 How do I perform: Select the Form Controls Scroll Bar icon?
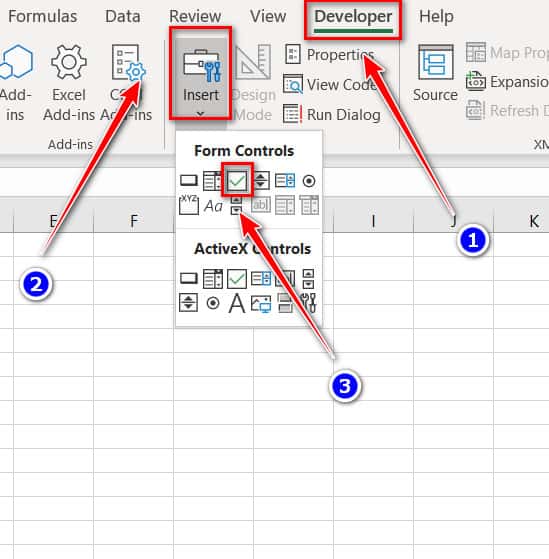click(x=236, y=206)
